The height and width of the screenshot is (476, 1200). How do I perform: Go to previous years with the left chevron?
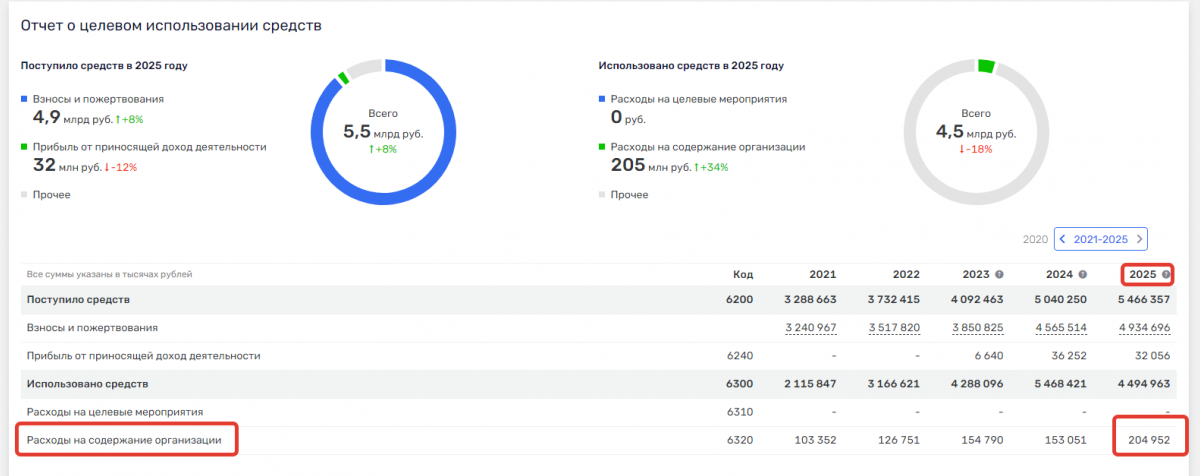pyautogui.click(x=1063, y=240)
